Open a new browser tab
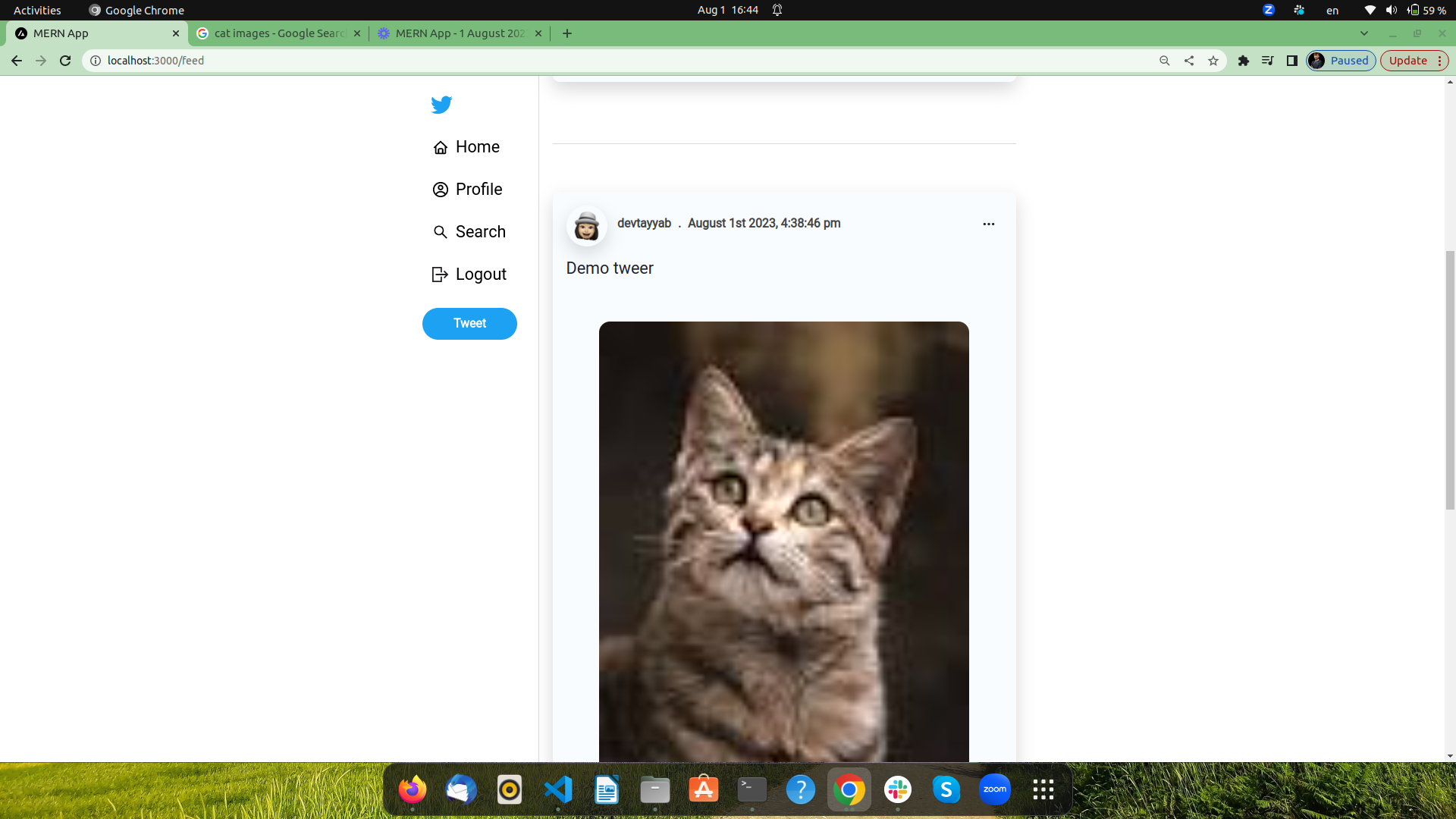Screen dimensions: 1456x819 tap(567, 33)
